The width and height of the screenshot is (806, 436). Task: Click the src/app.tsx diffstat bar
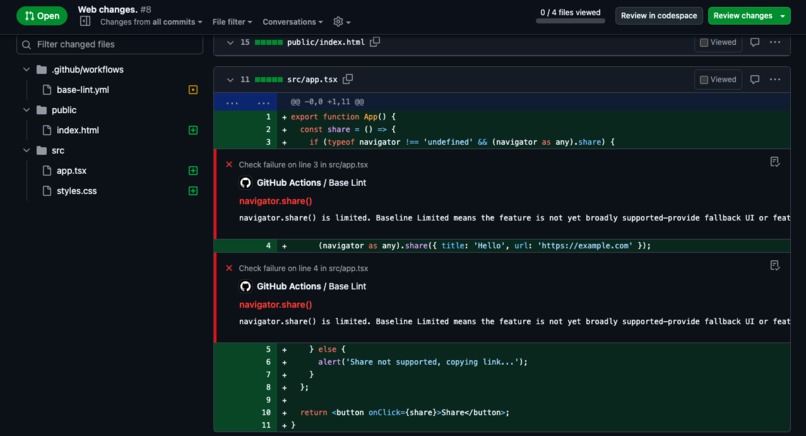268,80
